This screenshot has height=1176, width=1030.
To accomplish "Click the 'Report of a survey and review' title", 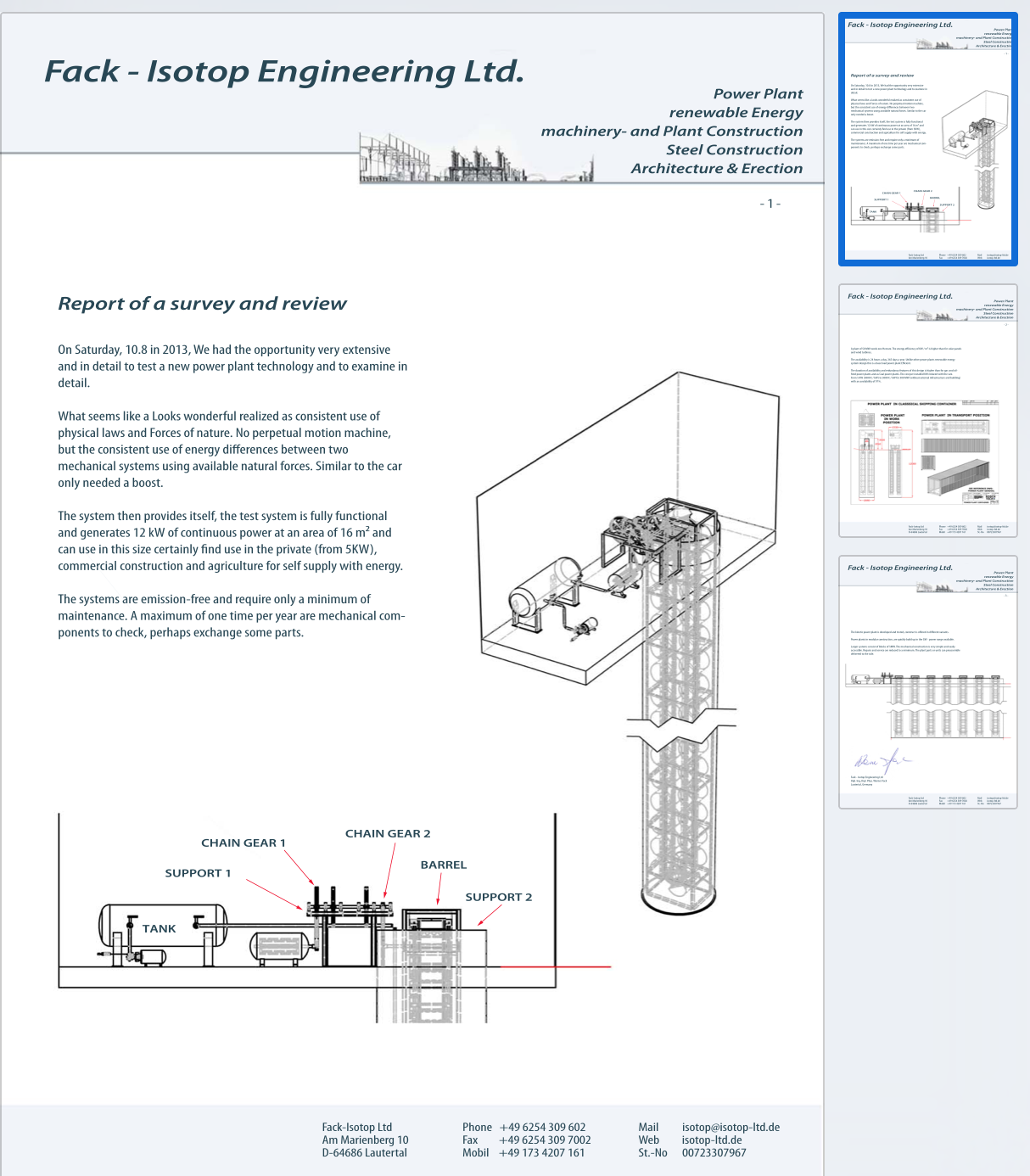I will pos(203,304).
